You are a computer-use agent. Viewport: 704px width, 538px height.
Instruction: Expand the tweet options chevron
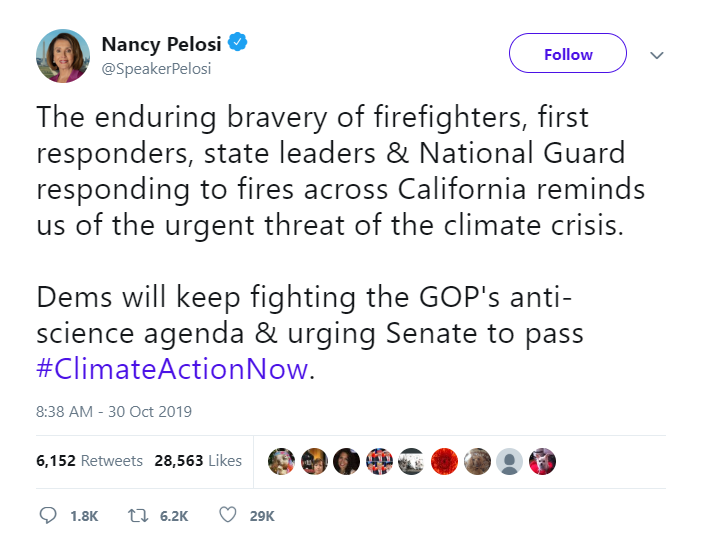pos(657,55)
